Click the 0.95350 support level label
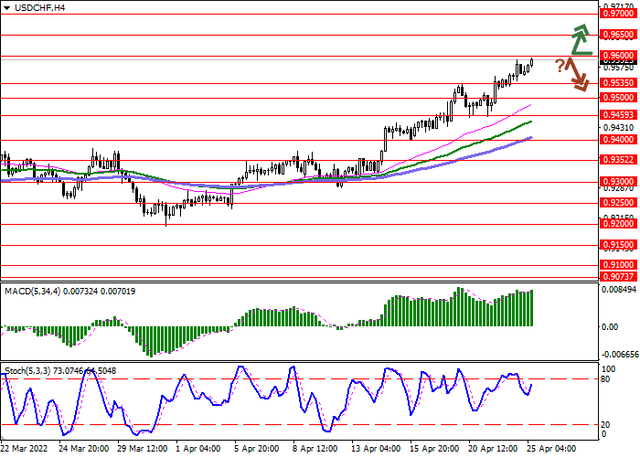The image size is (640, 457). coord(618,83)
